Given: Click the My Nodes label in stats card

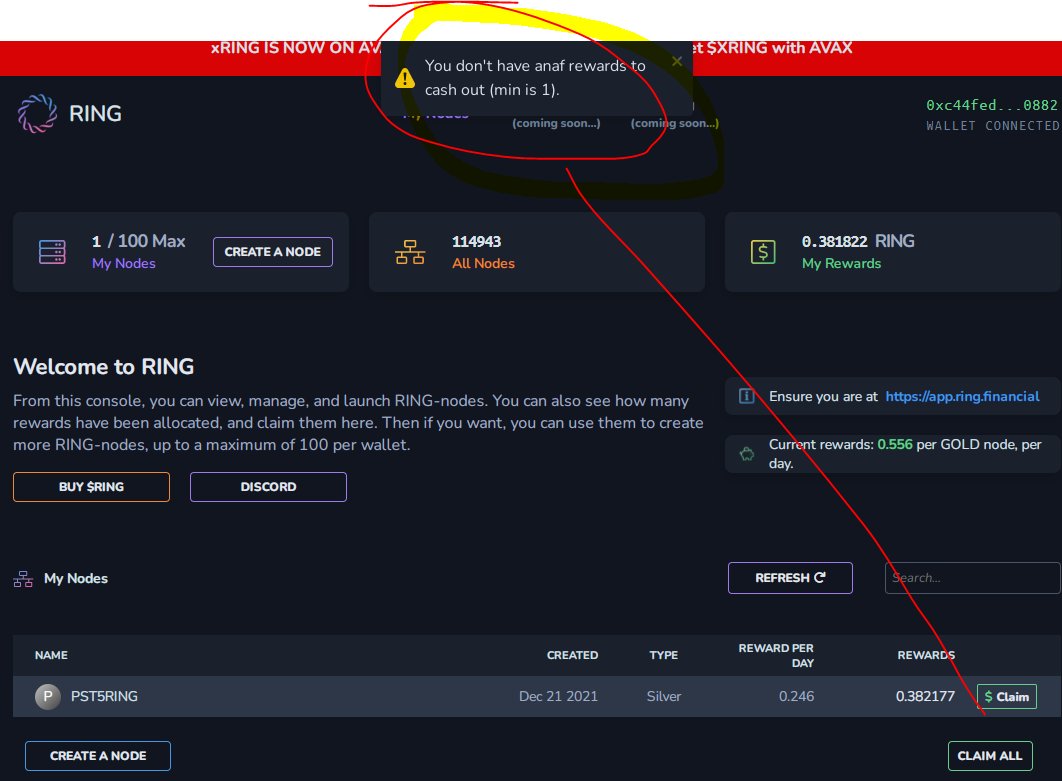Looking at the screenshot, I should [124, 263].
